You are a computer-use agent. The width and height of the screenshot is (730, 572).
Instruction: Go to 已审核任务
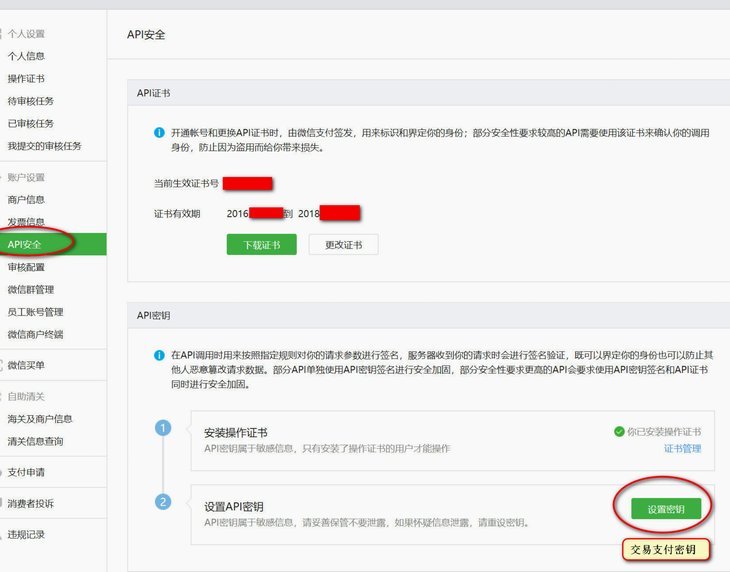(31, 123)
